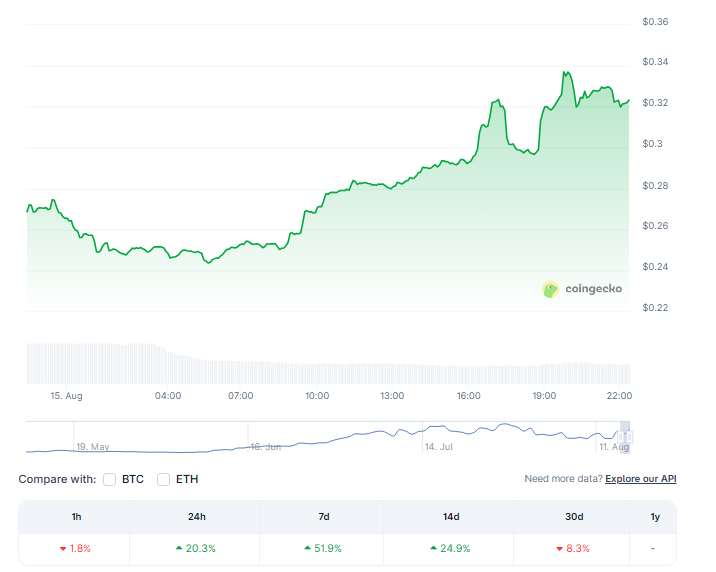Image resolution: width=716 pixels, height=572 pixels.
Task: Select the 24h column header
Action: click(195, 516)
